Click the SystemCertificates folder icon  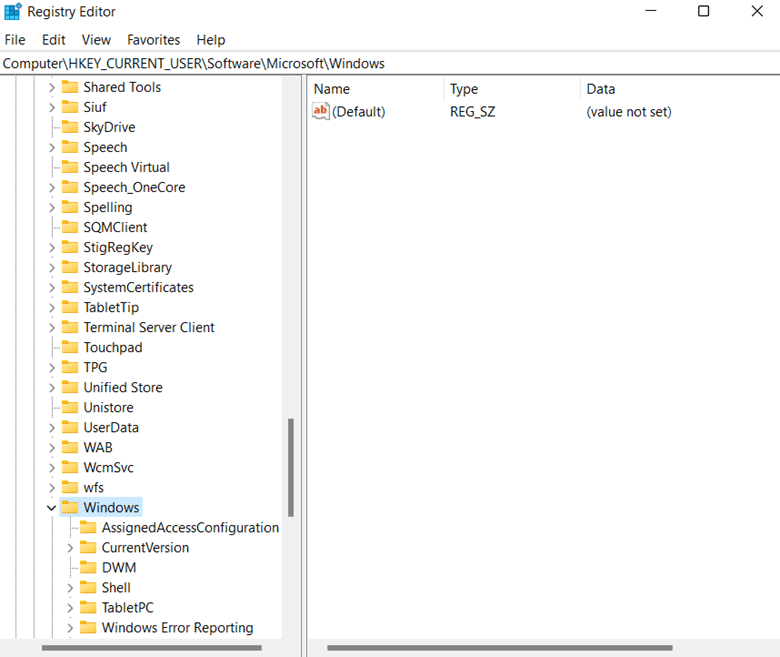70,287
